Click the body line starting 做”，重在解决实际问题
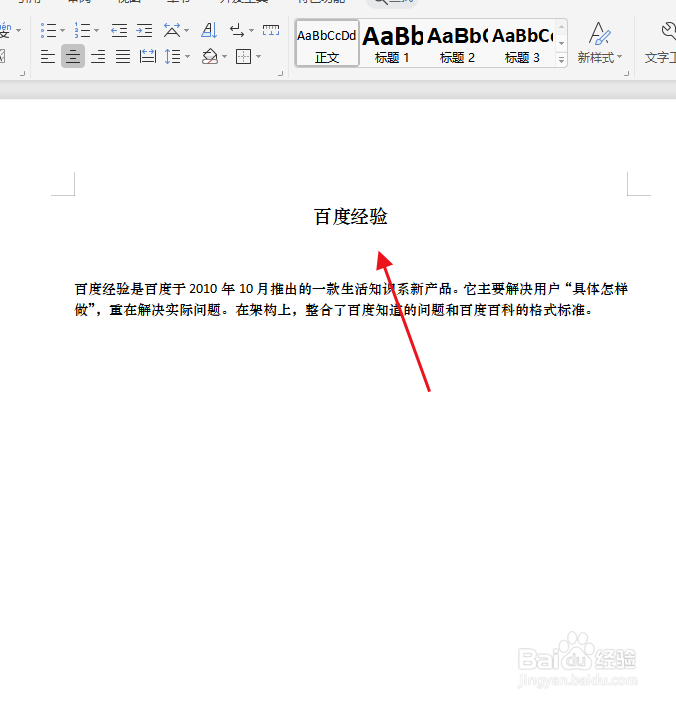Image resolution: width=676 pixels, height=704 pixels. tap(333, 310)
